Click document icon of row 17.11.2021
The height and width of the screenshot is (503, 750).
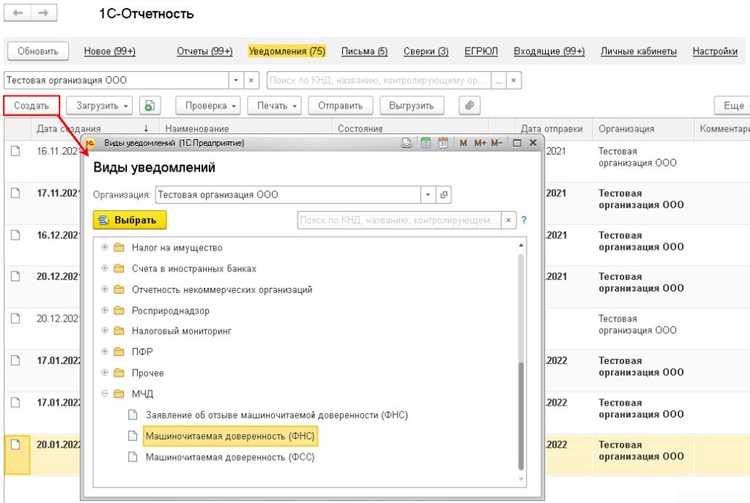(x=16, y=193)
